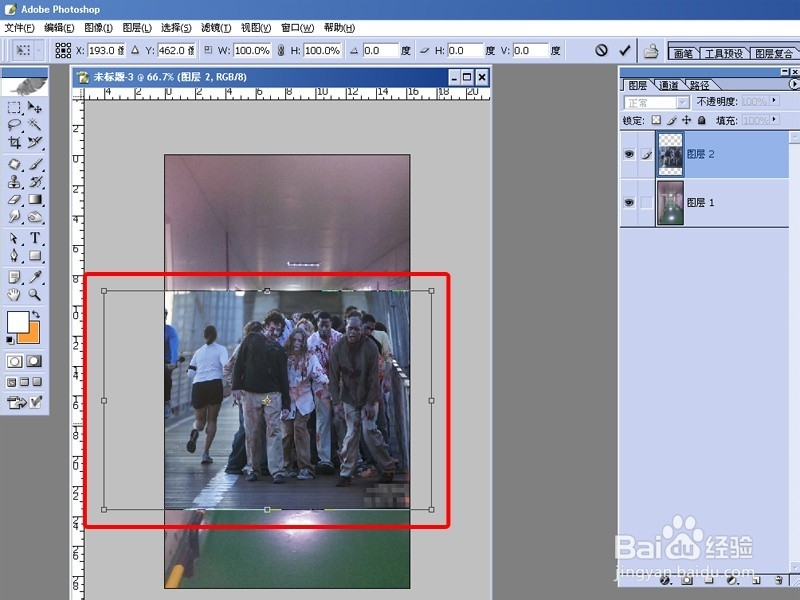The image size is (800, 600).
Task: Open the 填充 fill slider arrow
Action: point(774,119)
